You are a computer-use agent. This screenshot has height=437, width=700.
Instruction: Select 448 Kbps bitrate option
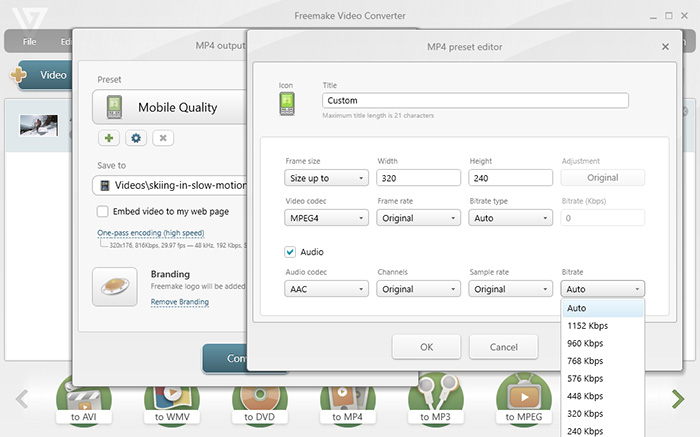(x=602, y=396)
